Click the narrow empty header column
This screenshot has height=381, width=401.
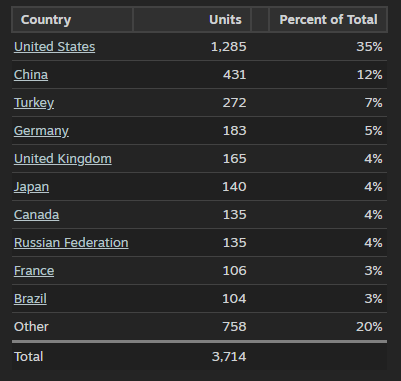tap(260, 20)
